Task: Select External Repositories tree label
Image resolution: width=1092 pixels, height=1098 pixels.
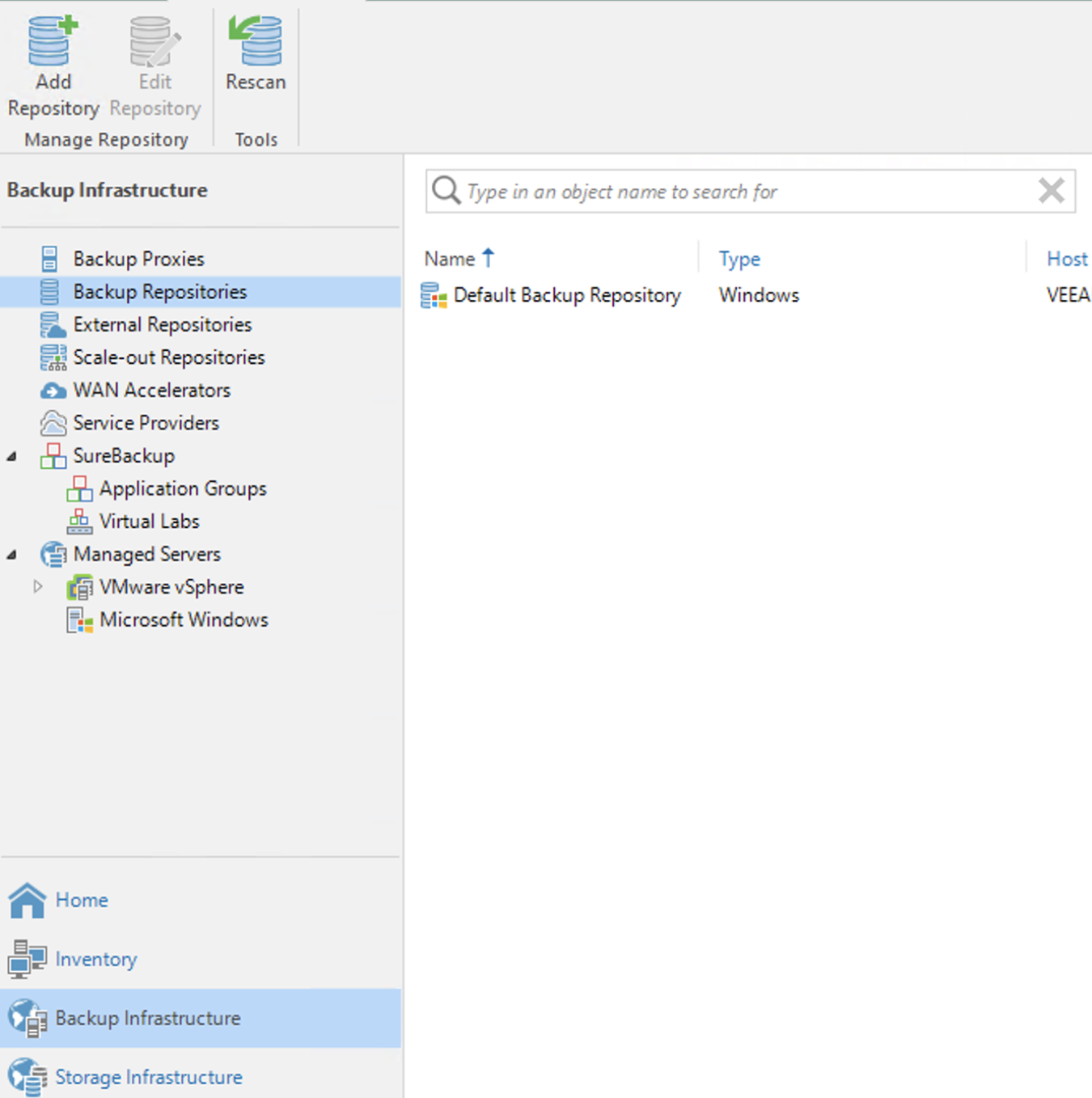Action: click(163, 324)
